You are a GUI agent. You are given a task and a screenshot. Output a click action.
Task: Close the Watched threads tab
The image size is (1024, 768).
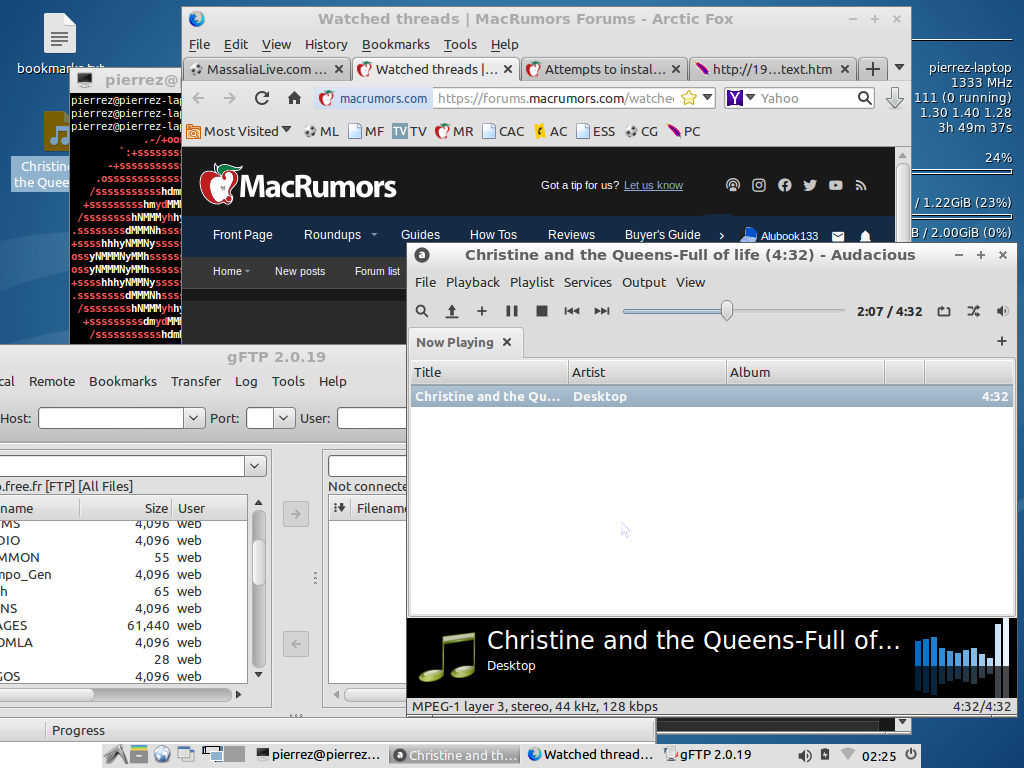[507, 69]
